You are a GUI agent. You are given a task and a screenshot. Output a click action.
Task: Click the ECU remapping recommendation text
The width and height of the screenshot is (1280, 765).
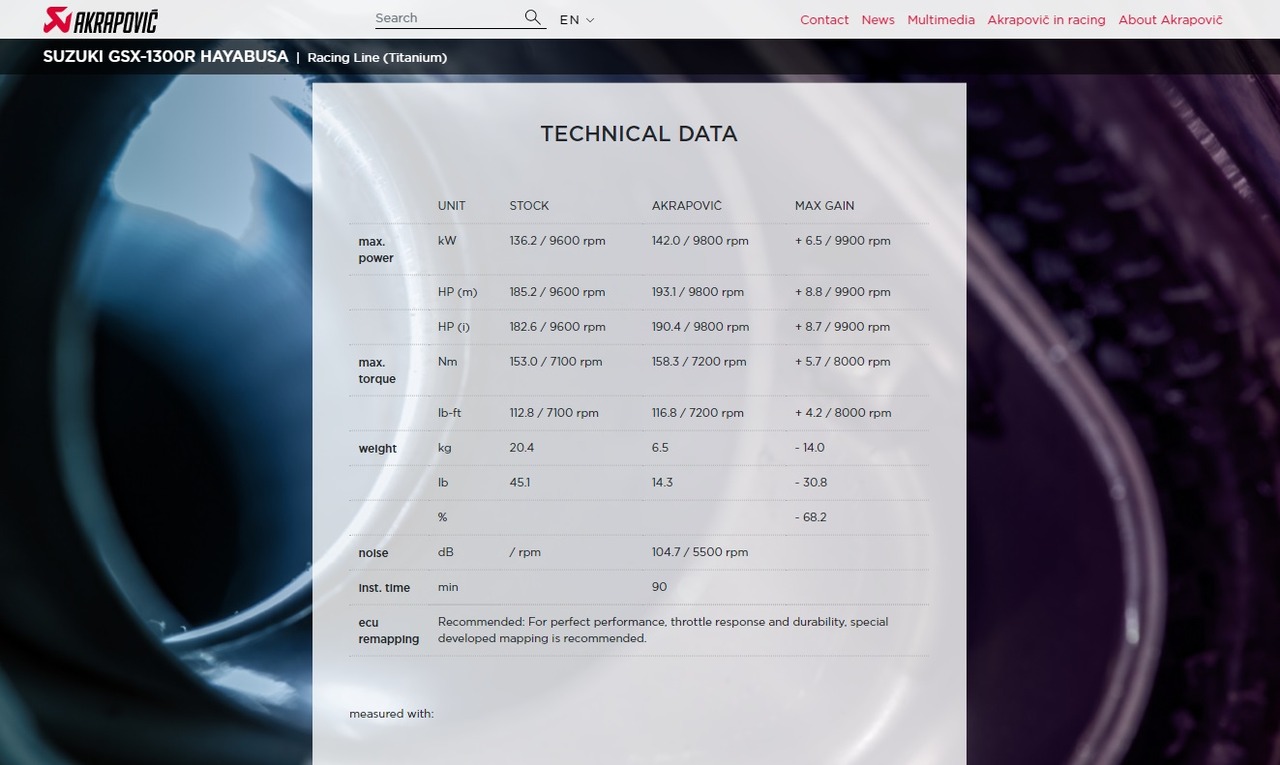click(x=663, y=630)
